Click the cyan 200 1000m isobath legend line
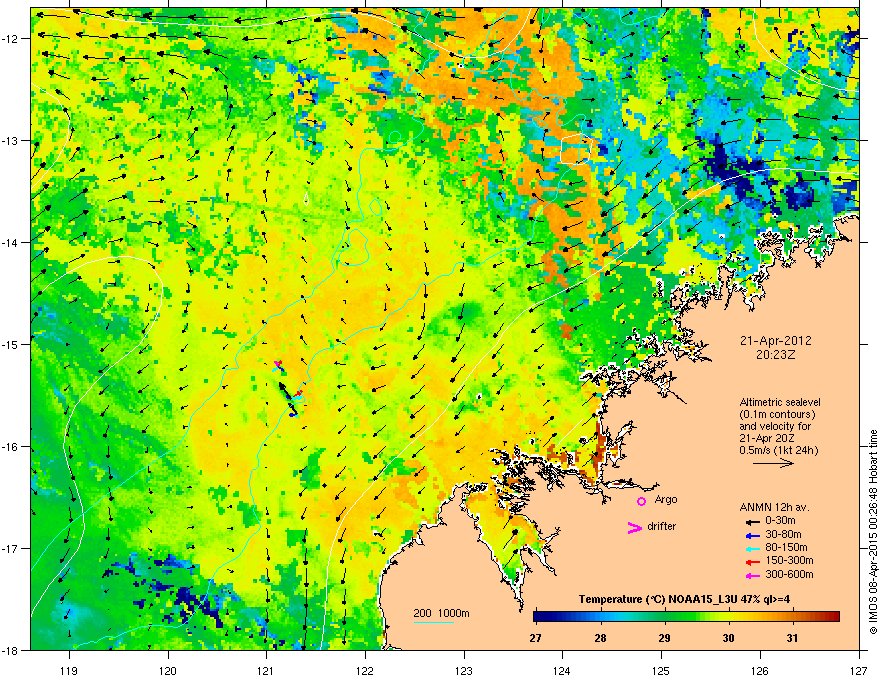The width and height of the screenshot is (880, 680). [434, 622]
